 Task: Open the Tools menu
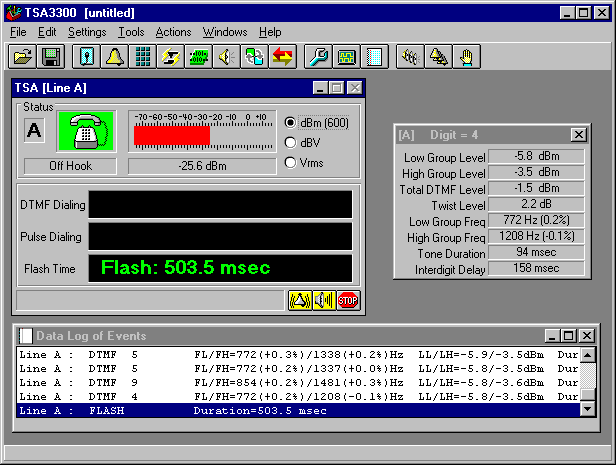131,32
